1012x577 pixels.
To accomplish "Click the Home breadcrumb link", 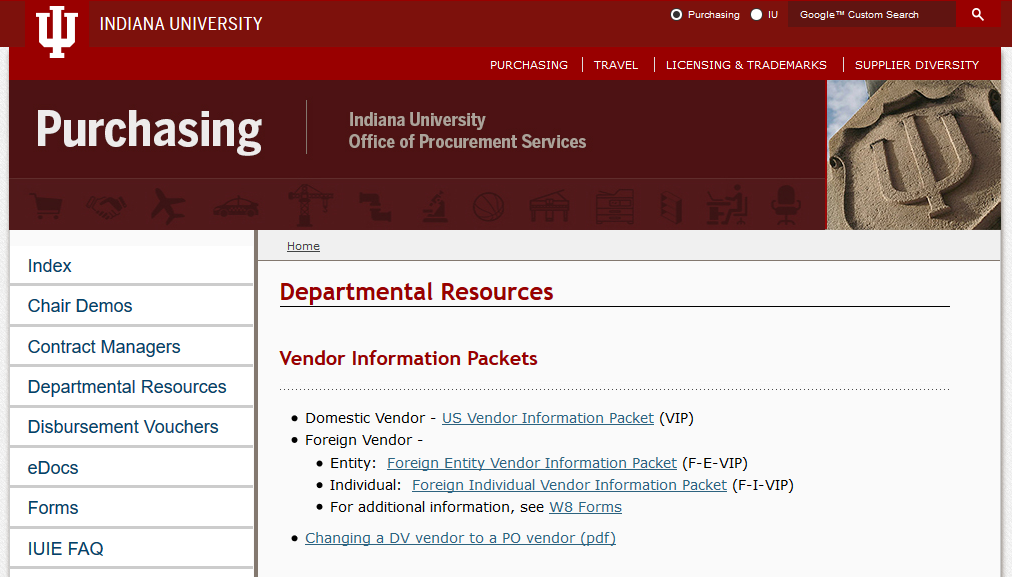I will coord(303,246).
